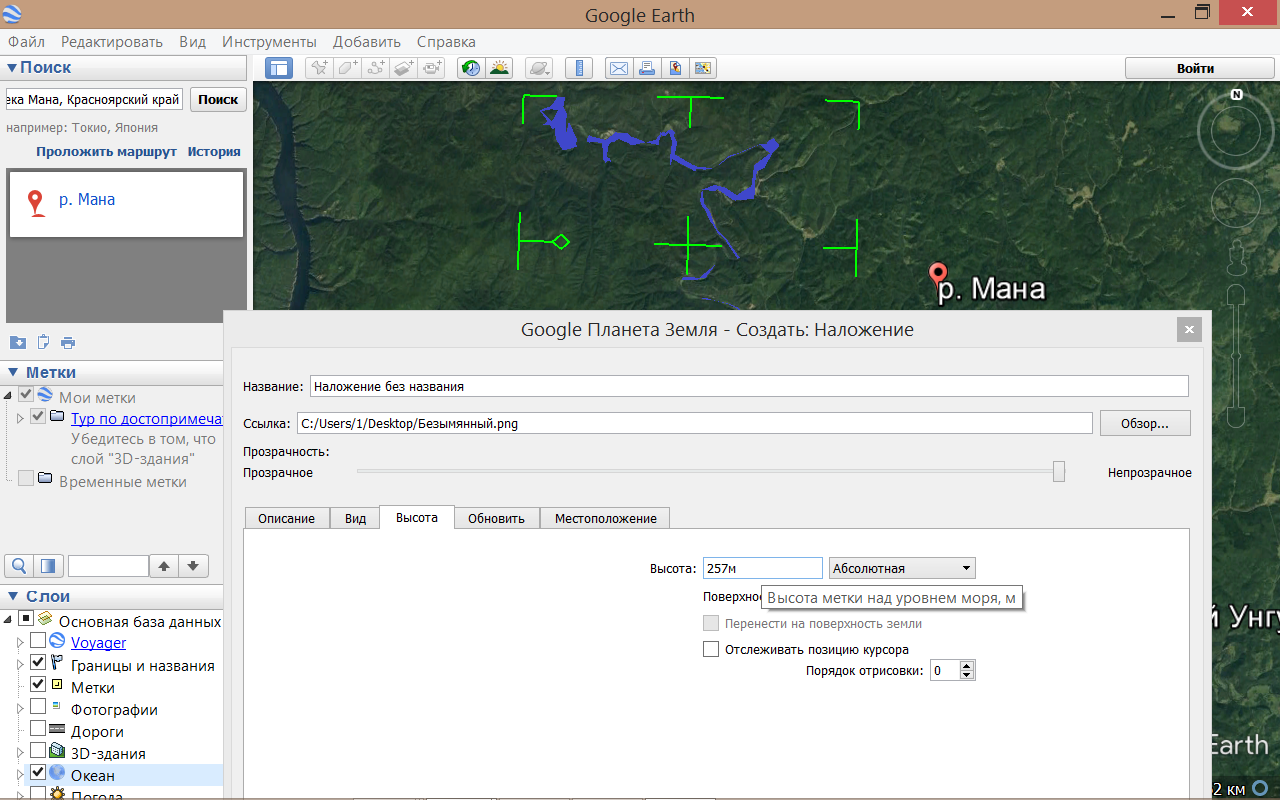Viewport: 1280px width, 800px height.
Task: Click the Street View pegman icon
Action: tap(1237, 256)
